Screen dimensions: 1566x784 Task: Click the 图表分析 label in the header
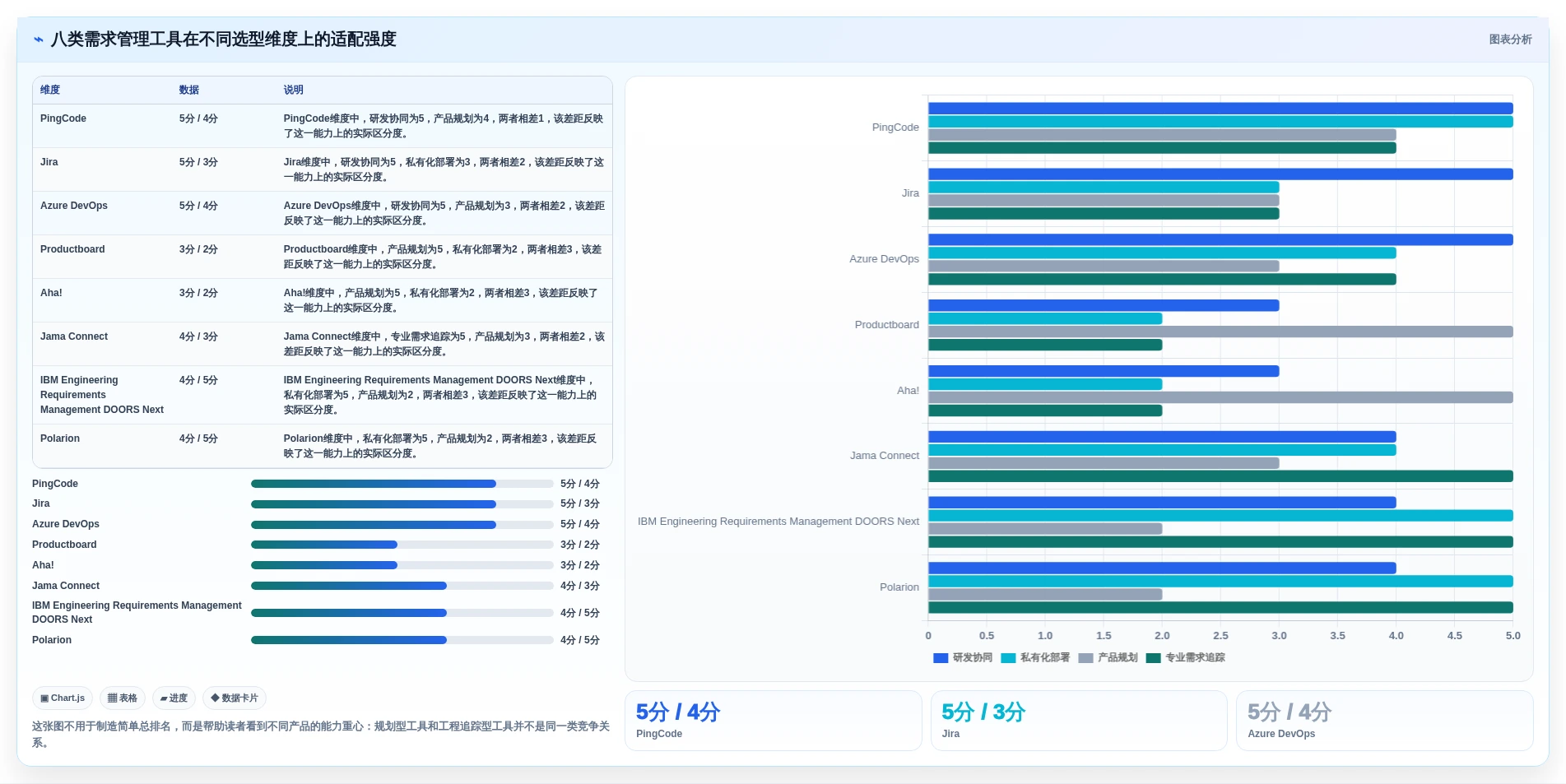(1510, 39)
